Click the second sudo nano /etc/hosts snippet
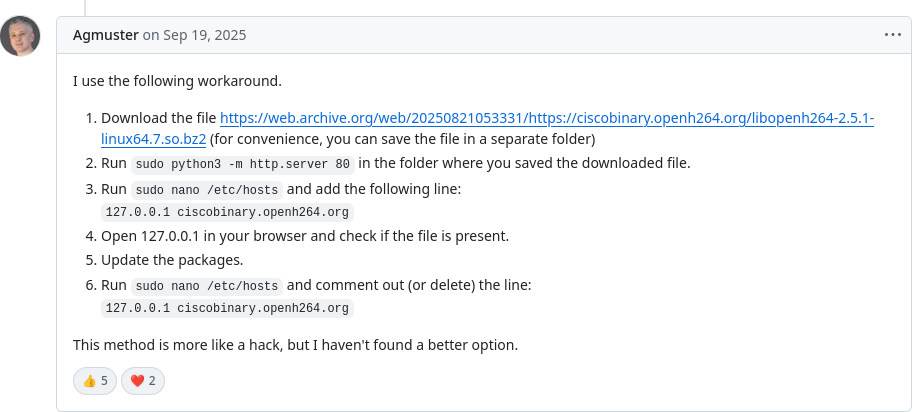This screenshot has height=412, width=912. coord(206,286)
